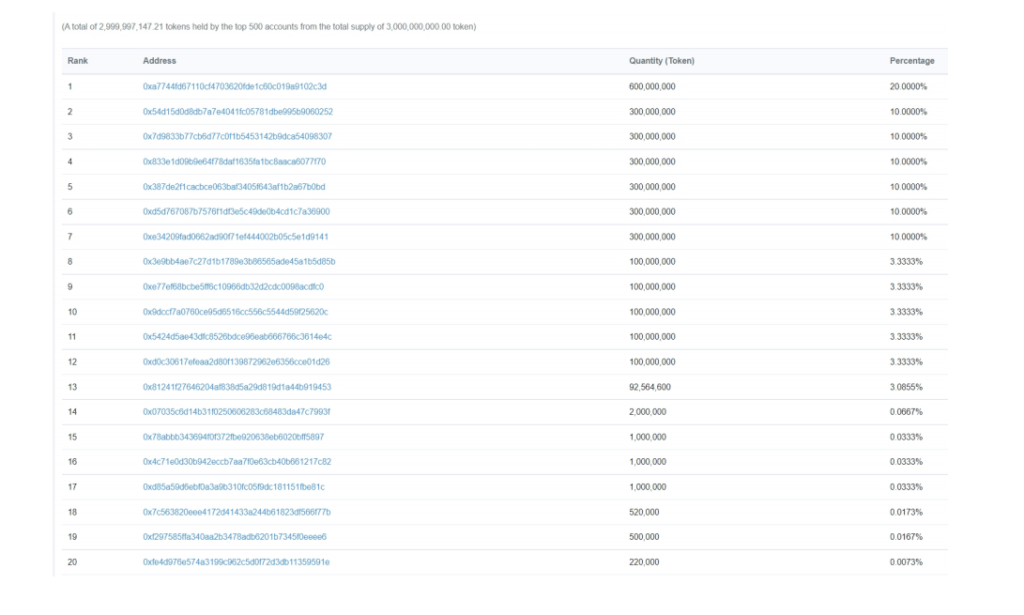The height and width of the screenshot is (615, 1024).
Task: Select the 92,564,600 quantity cell
Action: click(x=650, y=387)
